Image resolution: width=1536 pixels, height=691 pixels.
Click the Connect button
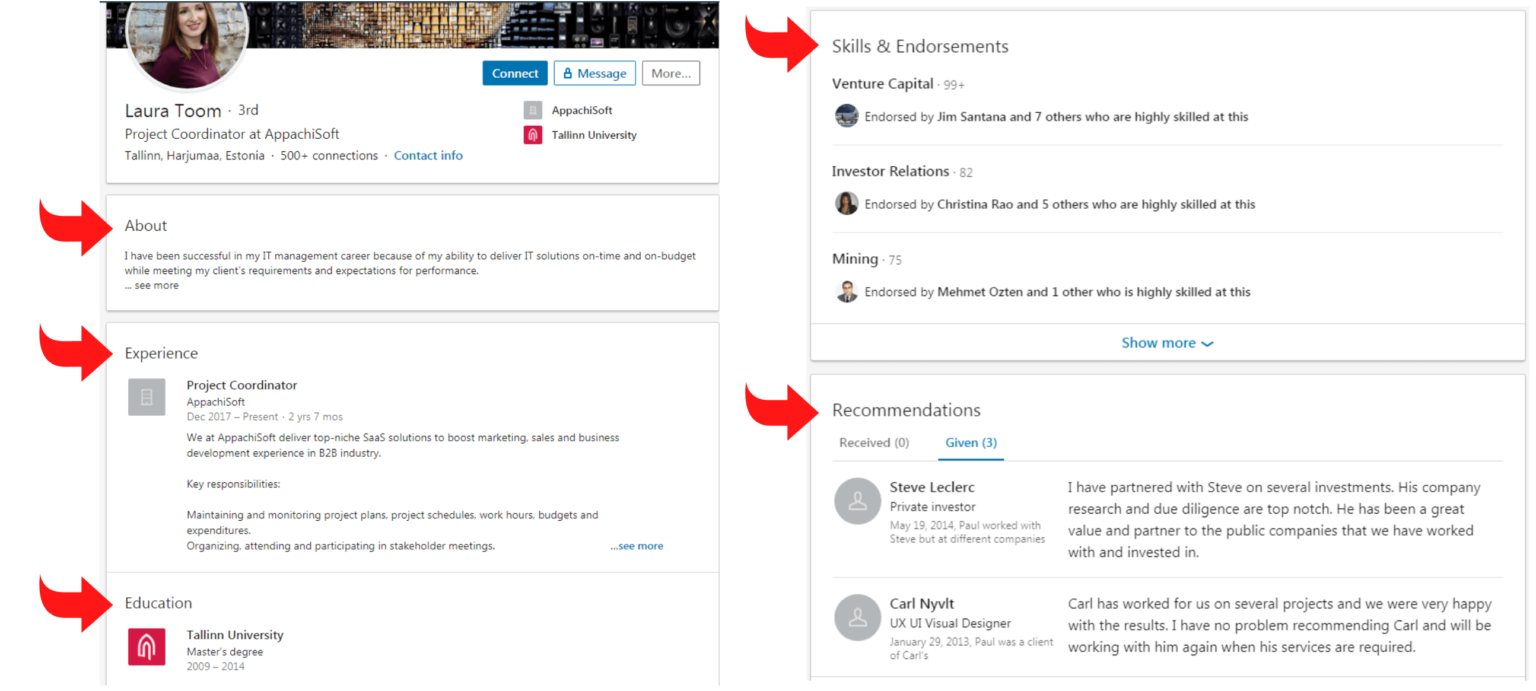(x=515, y=72)
